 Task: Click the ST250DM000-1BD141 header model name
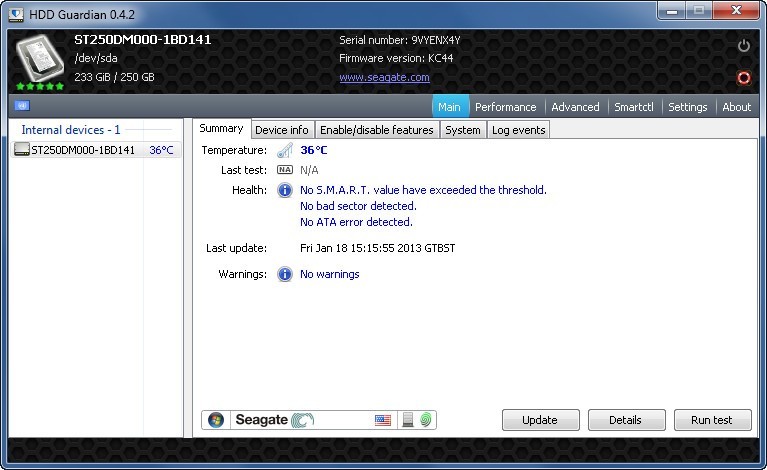click(143, 40)
